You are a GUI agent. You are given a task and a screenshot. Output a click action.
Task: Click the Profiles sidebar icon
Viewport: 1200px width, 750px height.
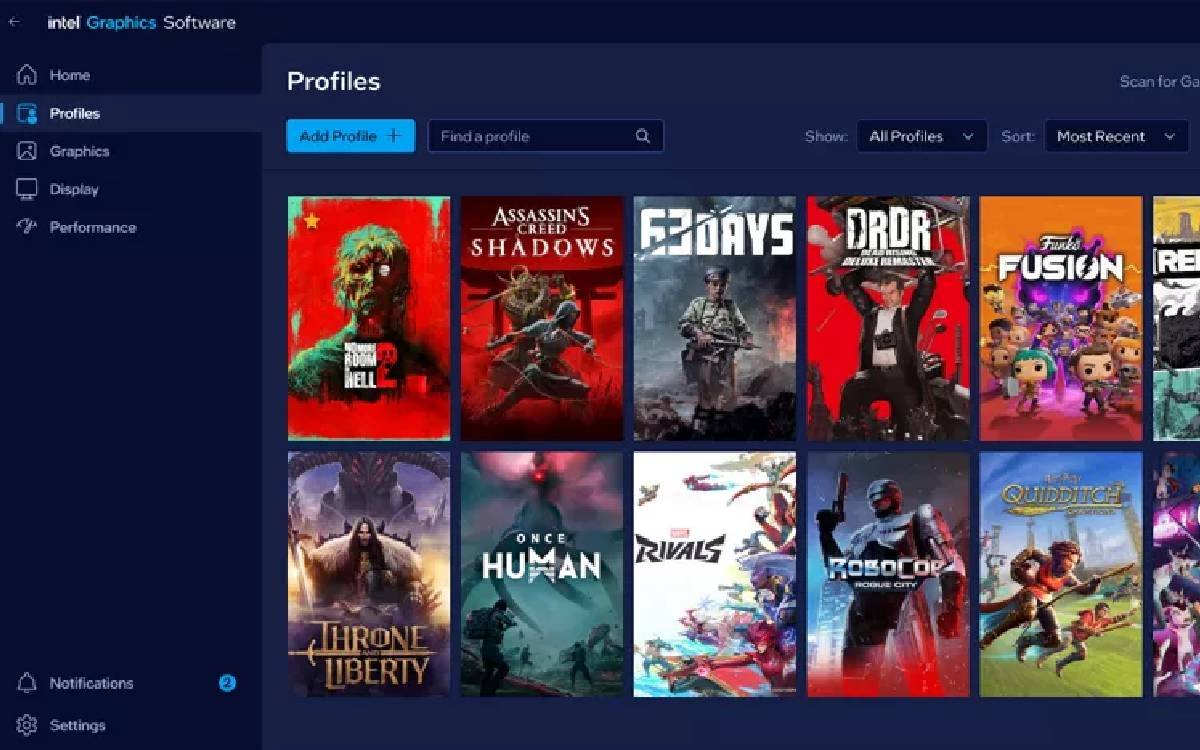27,113
